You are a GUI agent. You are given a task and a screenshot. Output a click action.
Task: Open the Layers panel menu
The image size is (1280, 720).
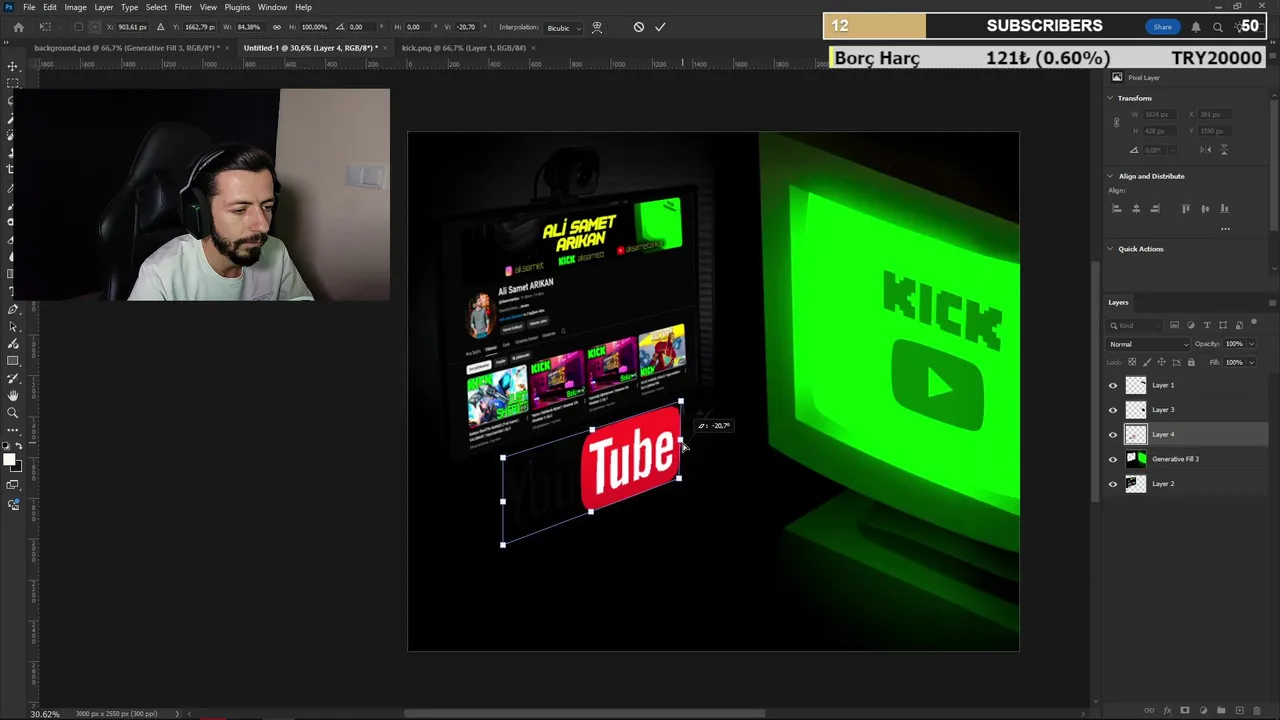[x=1272, y=302]
